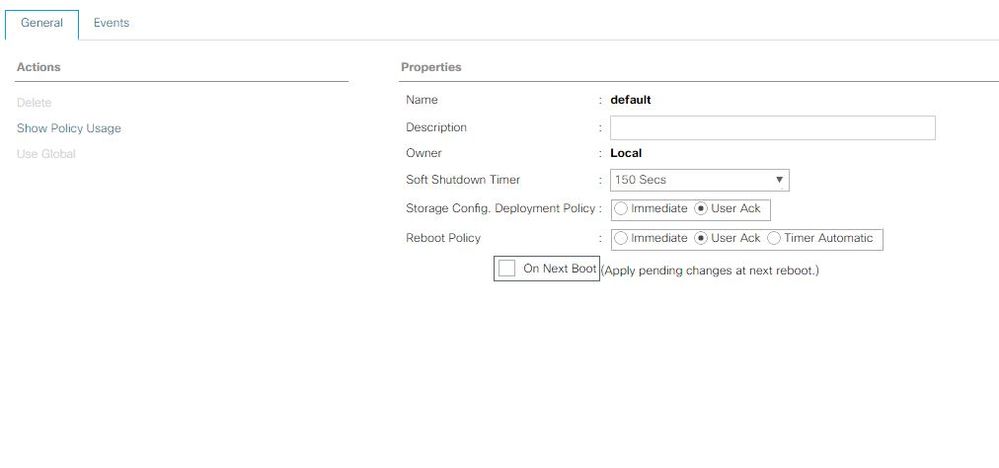Click the Storage Config. Deployment Policy label
The height and width of the screenshot is (468, 999).
[x=500, y=208]
